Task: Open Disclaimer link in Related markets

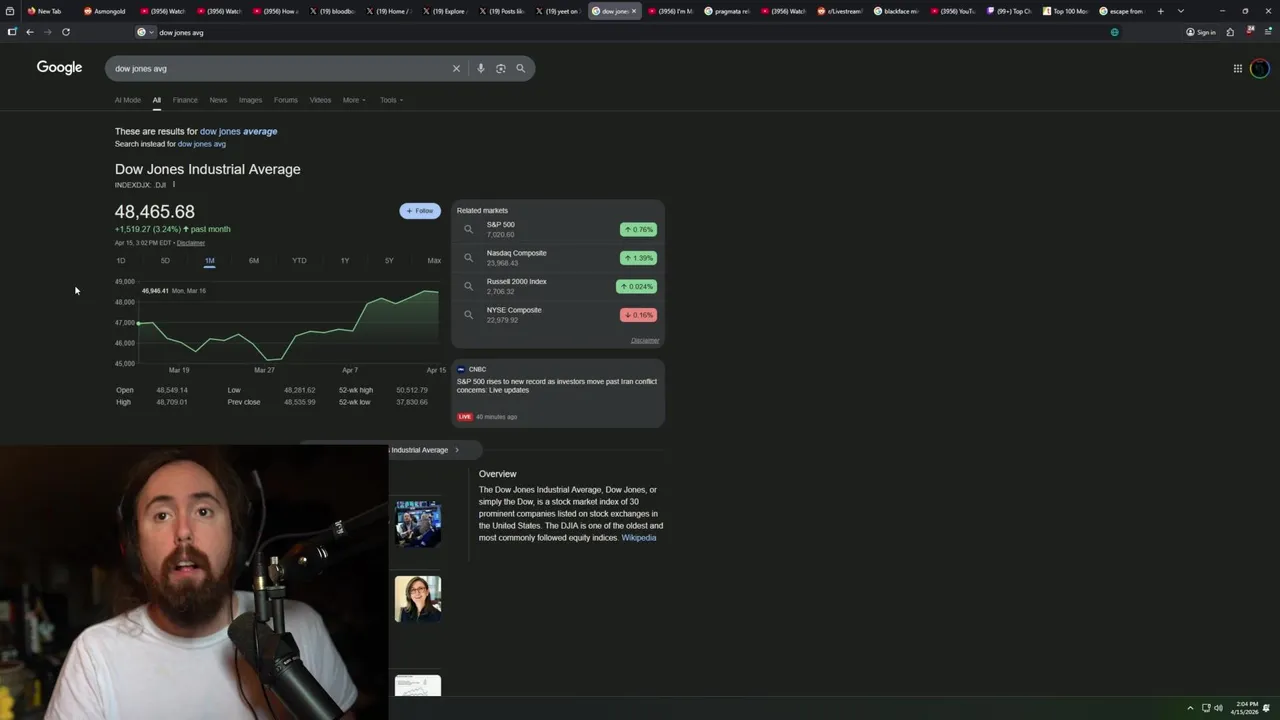Action: (645, 340)
